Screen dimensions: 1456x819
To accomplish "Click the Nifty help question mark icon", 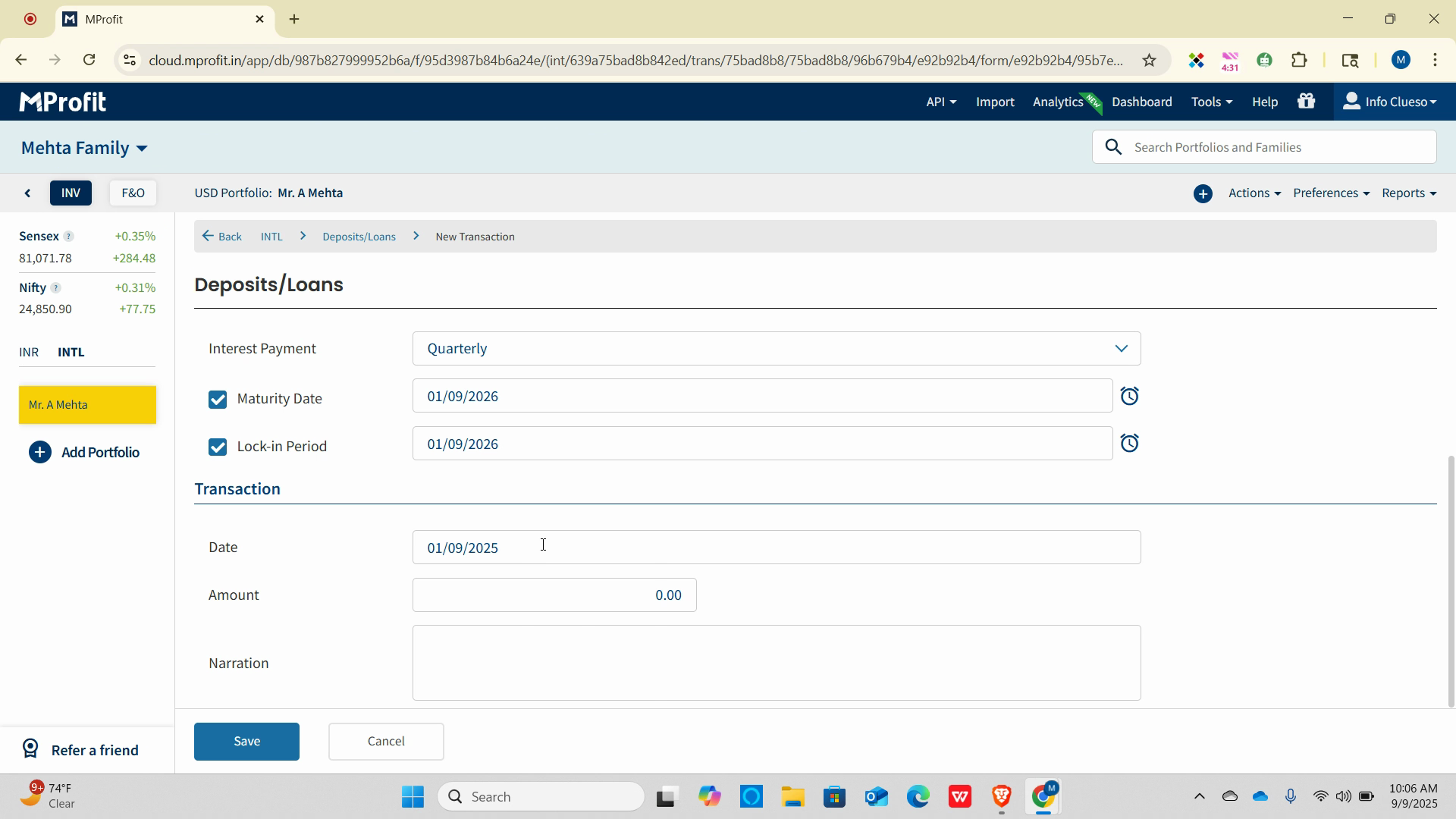I will click(55, 287).
